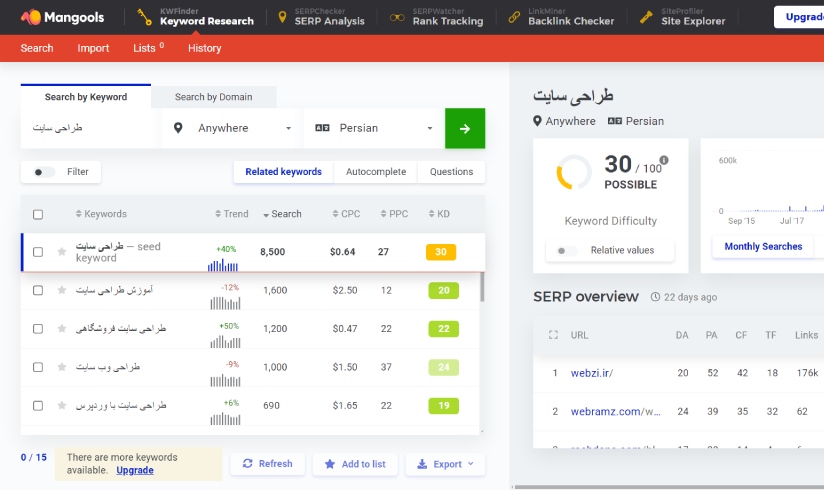Viewport: 824px width, 490px height.
Task: Star the 690 search volume keyword
Action: tap(62, 405)
